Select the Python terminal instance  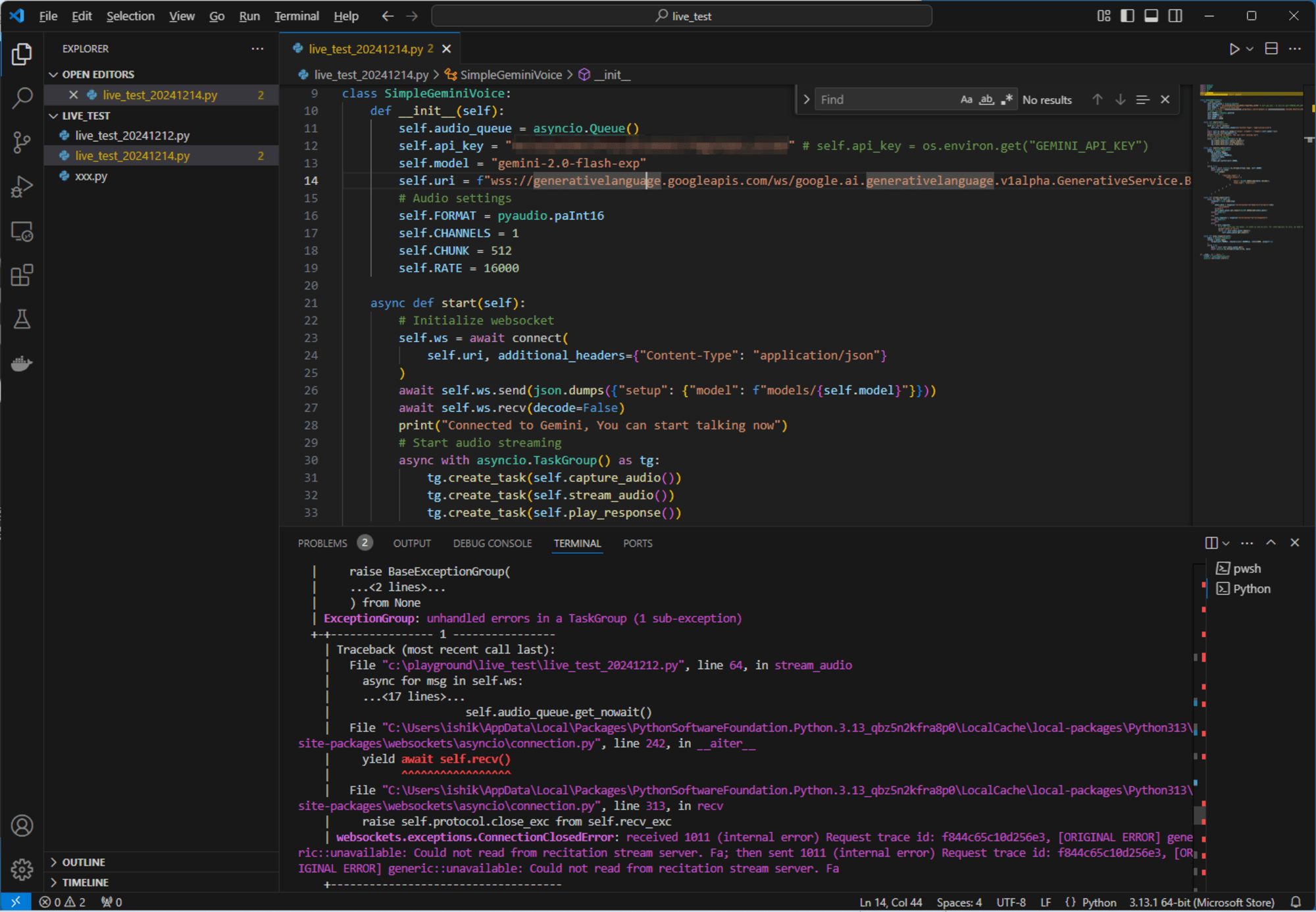(1244, 589)
